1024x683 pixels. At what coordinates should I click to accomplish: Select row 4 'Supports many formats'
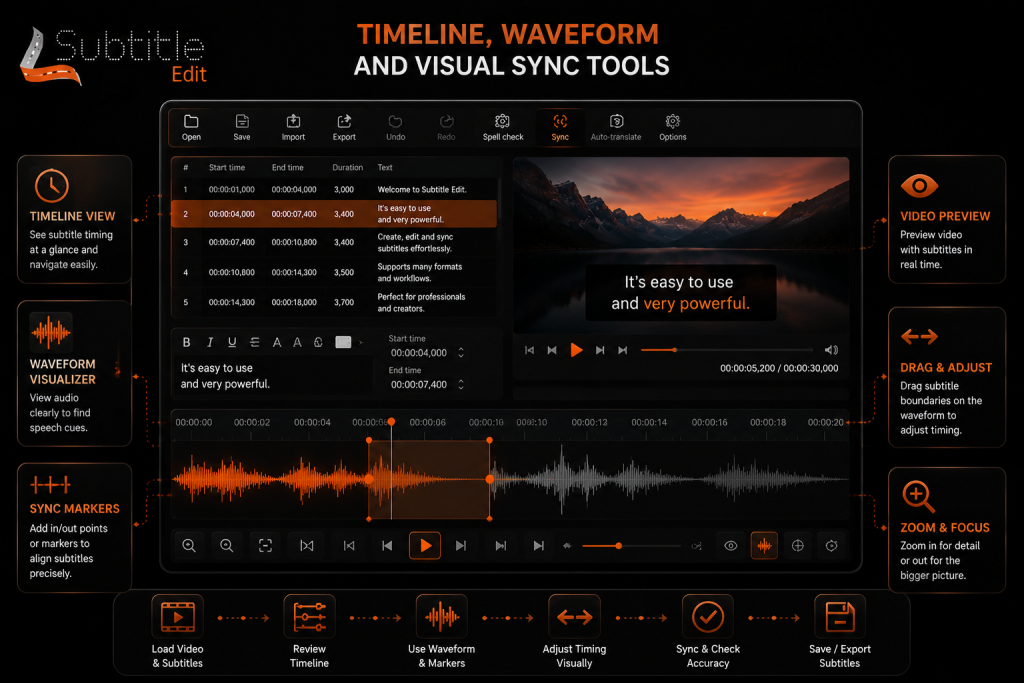334,272
